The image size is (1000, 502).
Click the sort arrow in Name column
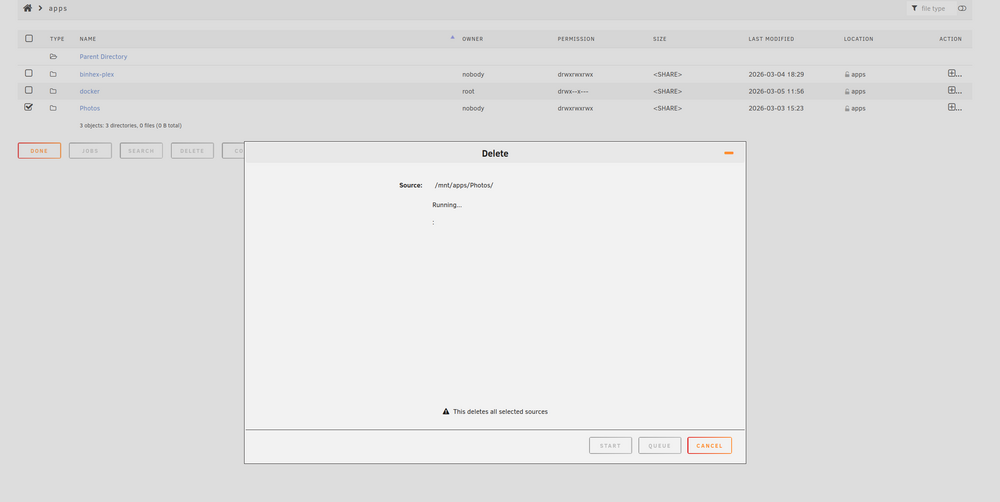point(452,37)
